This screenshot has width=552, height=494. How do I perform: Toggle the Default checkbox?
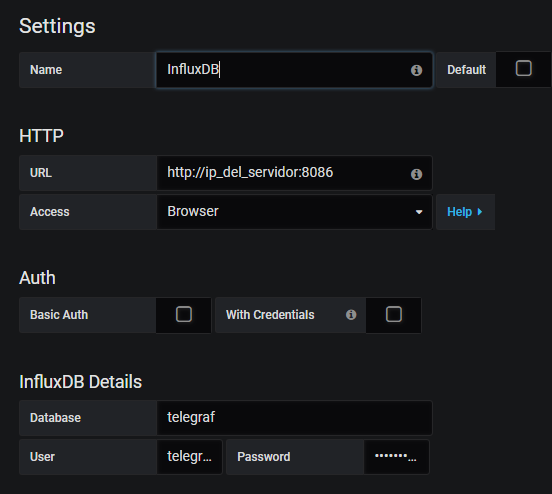tap(523, 68)
